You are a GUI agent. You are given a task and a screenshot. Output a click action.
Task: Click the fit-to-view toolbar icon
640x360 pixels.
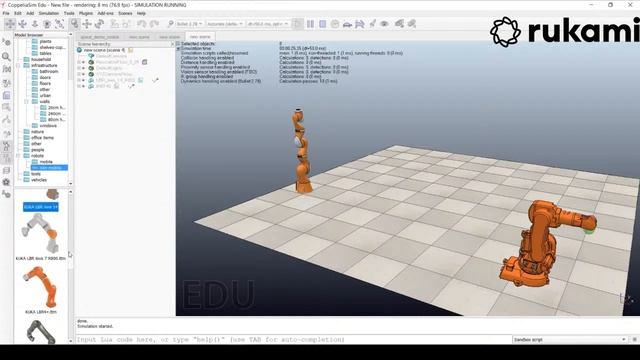pos(60,24)
